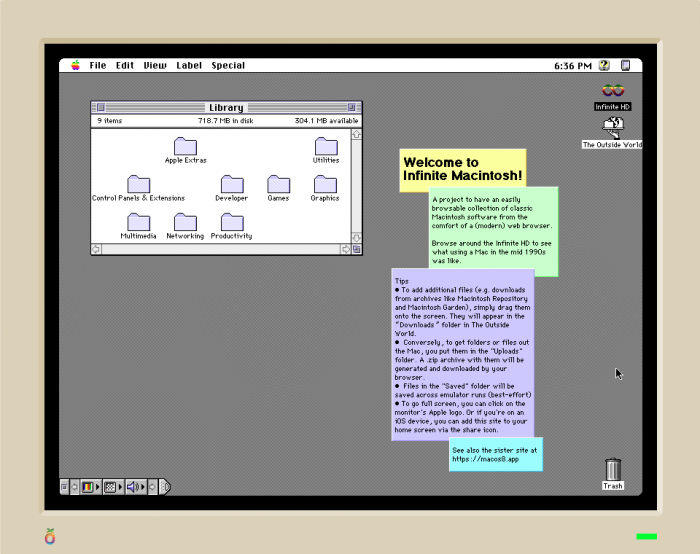Click the "9 items" text in Library header

pos(110,121)
